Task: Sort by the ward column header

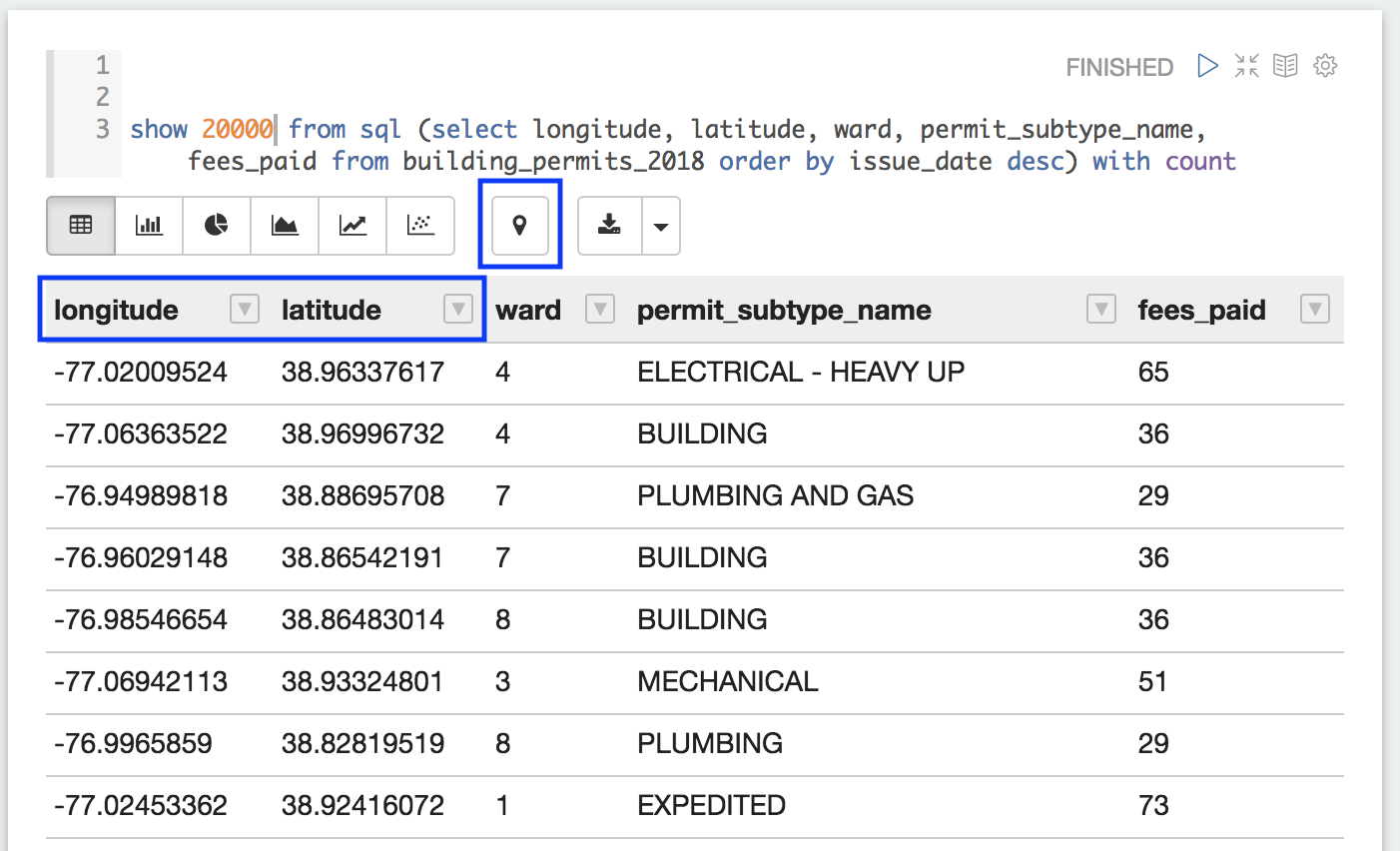Action: point(528,311)
